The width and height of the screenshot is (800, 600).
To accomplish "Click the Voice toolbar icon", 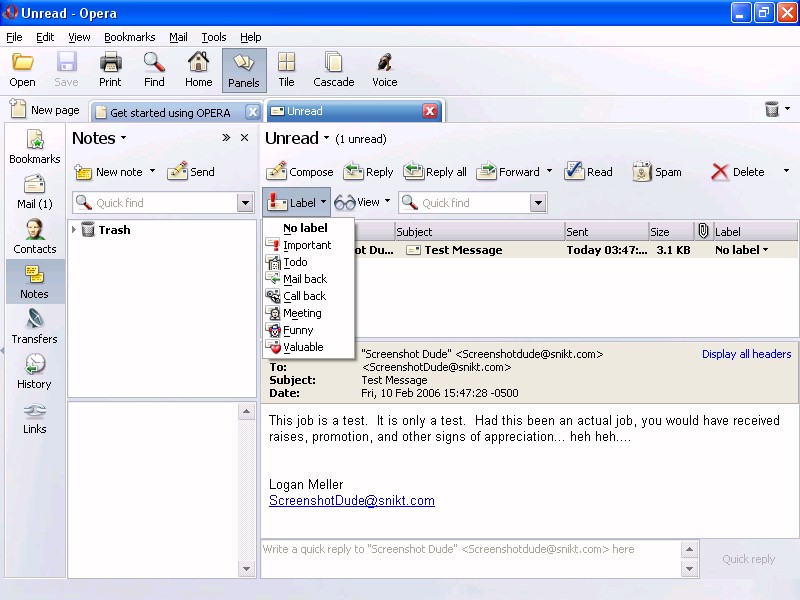I will (x=384, y=70).
